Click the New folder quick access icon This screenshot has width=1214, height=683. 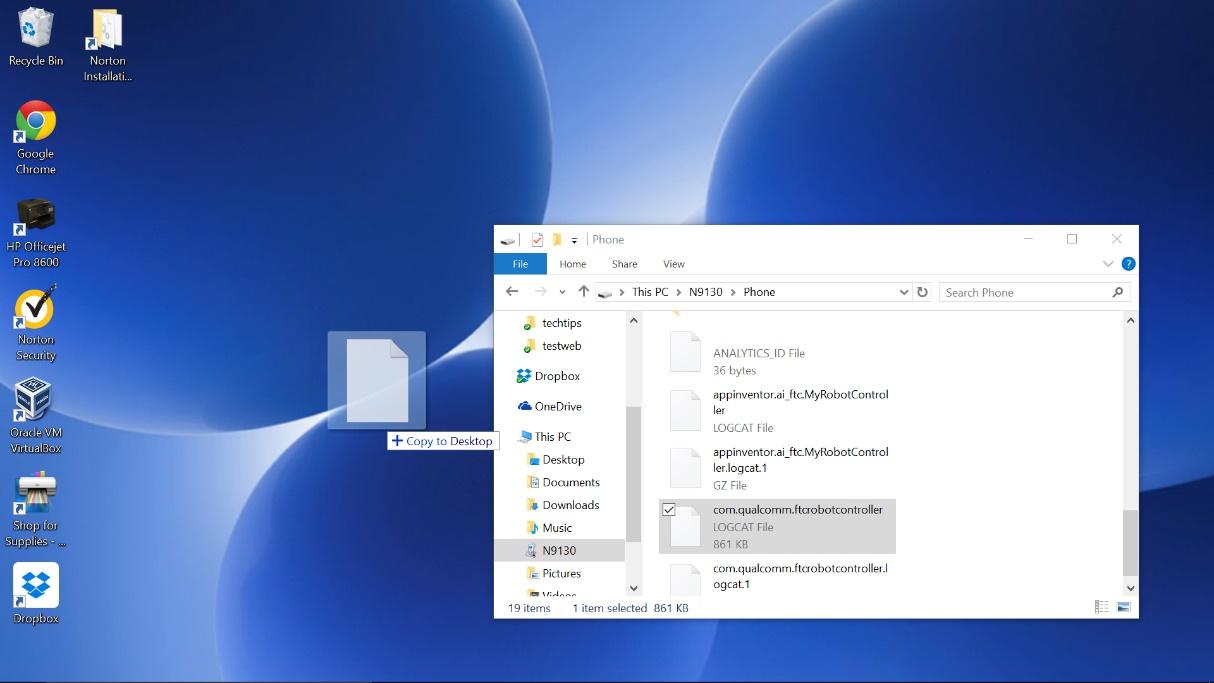(x=557, y=240)
